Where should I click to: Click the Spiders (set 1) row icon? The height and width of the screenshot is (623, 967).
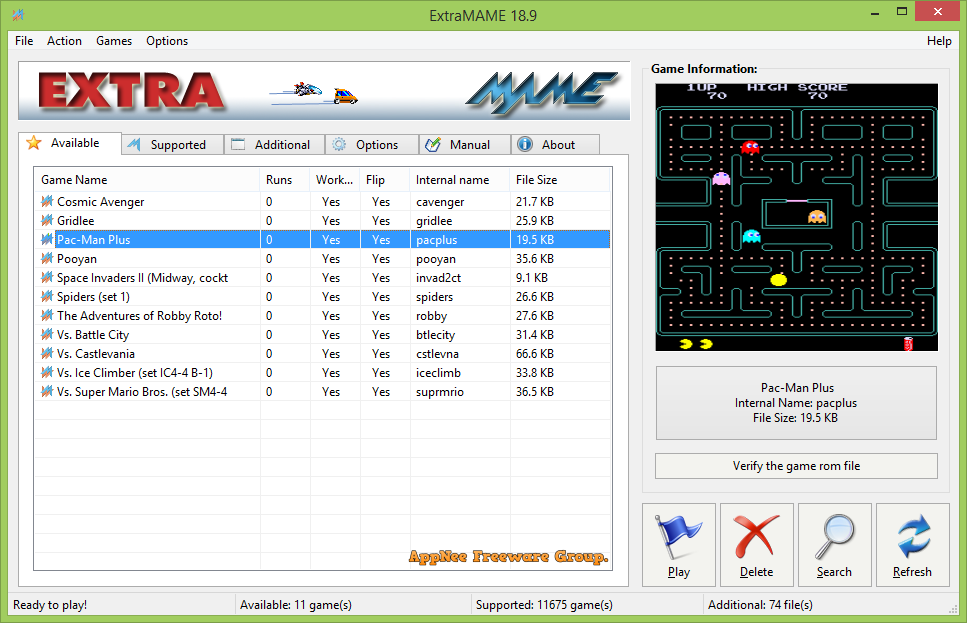click(47, 297)
